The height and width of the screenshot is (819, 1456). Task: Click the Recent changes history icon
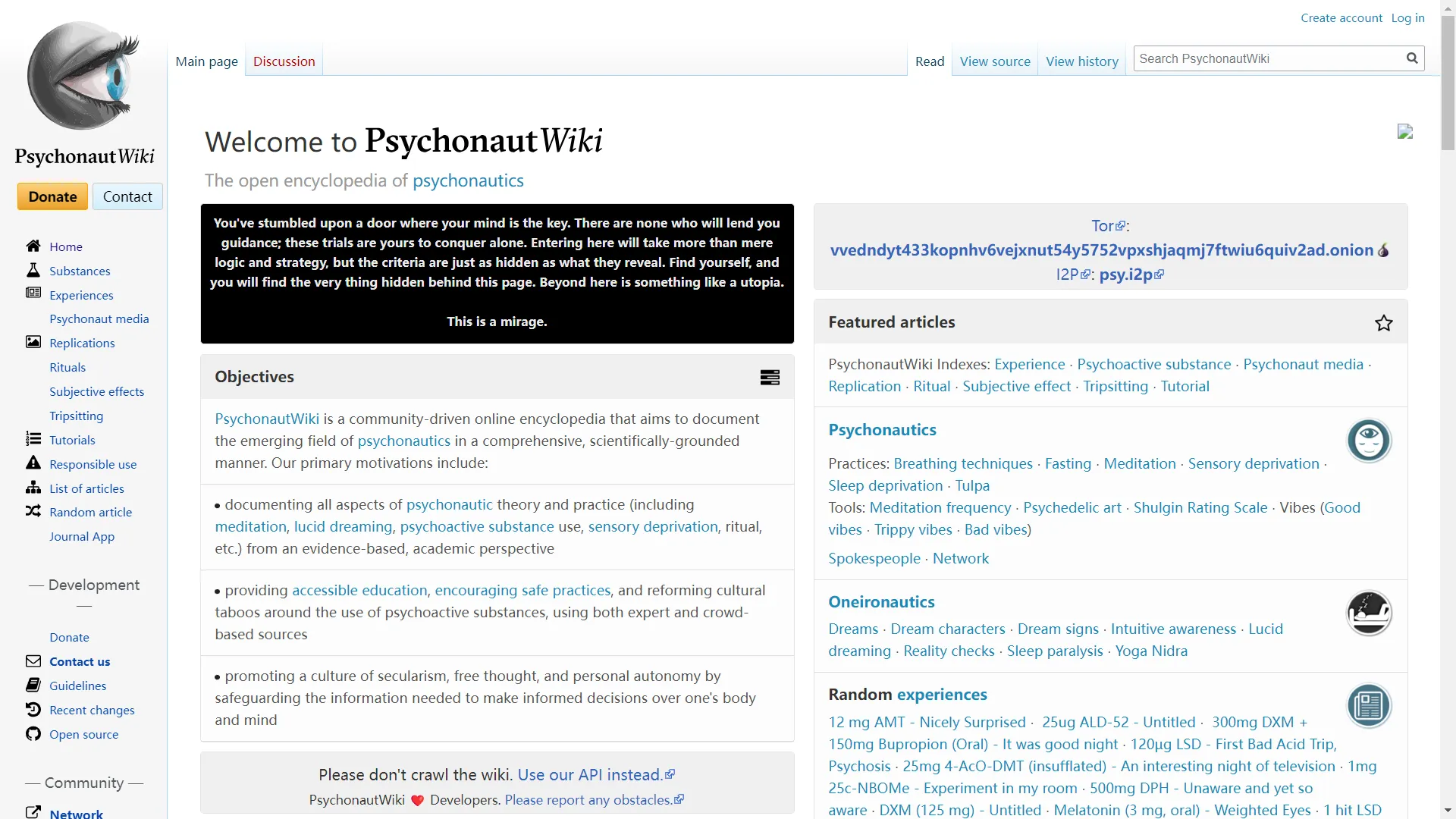coord(33,710)
